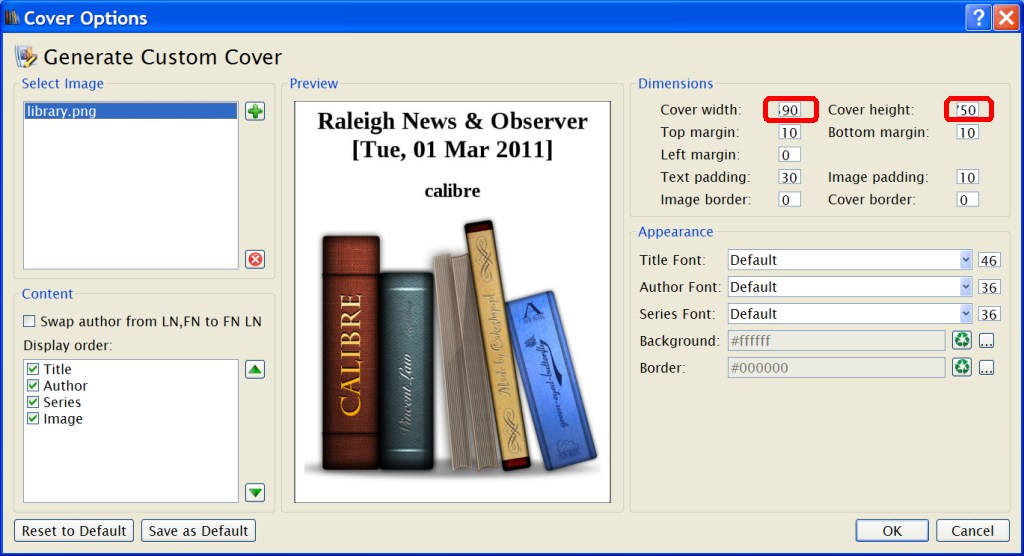The width and height of the screenshot is (1024, 556).
Task: Click the help question mark in the title bar
Action: coord(978,18)
